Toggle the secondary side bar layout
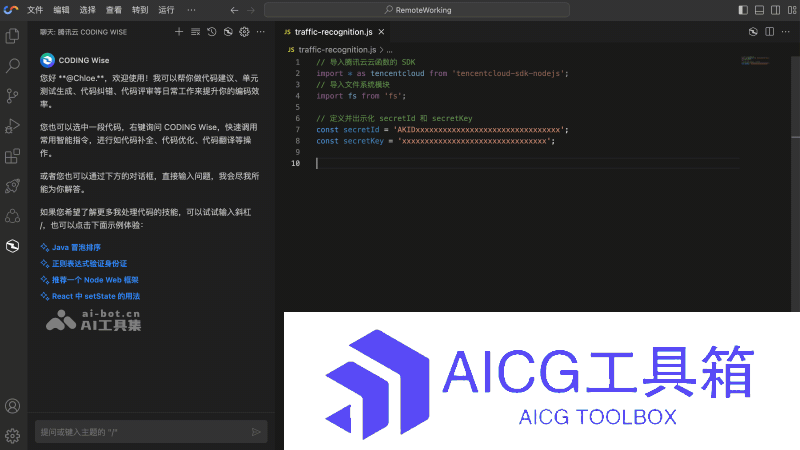800x450 pixels. (776, 10)
